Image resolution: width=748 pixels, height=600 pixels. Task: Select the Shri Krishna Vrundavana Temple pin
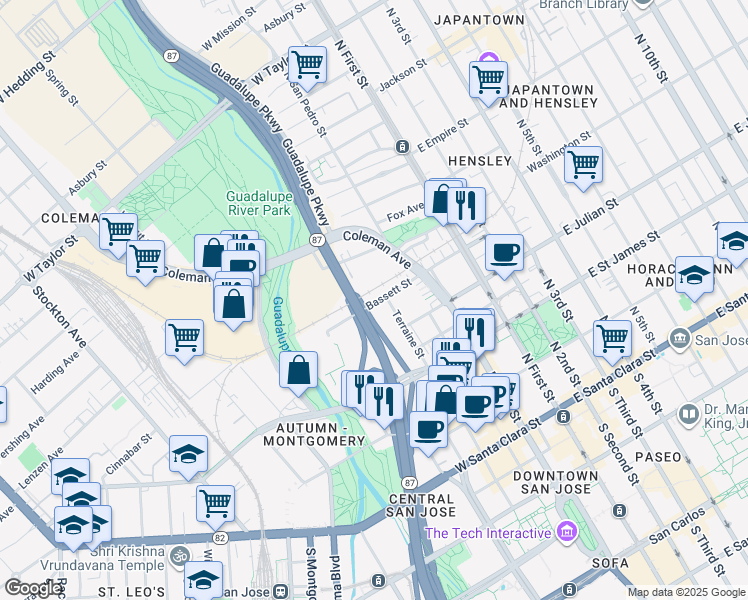click(181, 557)
